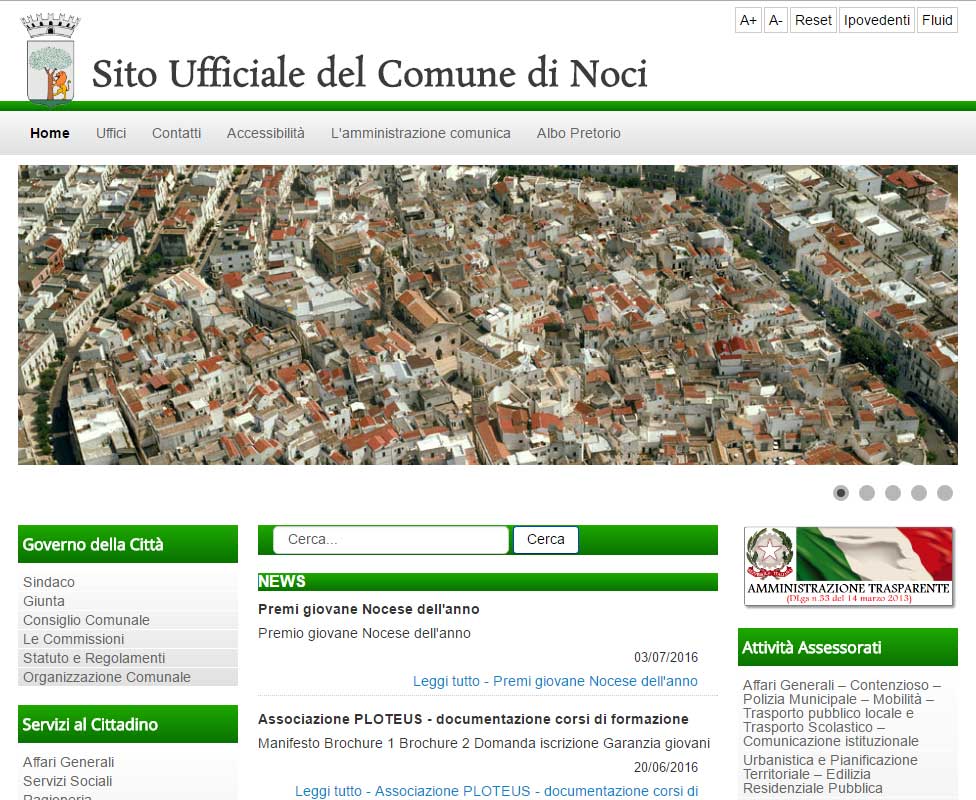Image resolution: width=976 pixels, height=800 pixels.
Task: Enable Ipovedenti high-contrast mode
Action: coord(877,20)
